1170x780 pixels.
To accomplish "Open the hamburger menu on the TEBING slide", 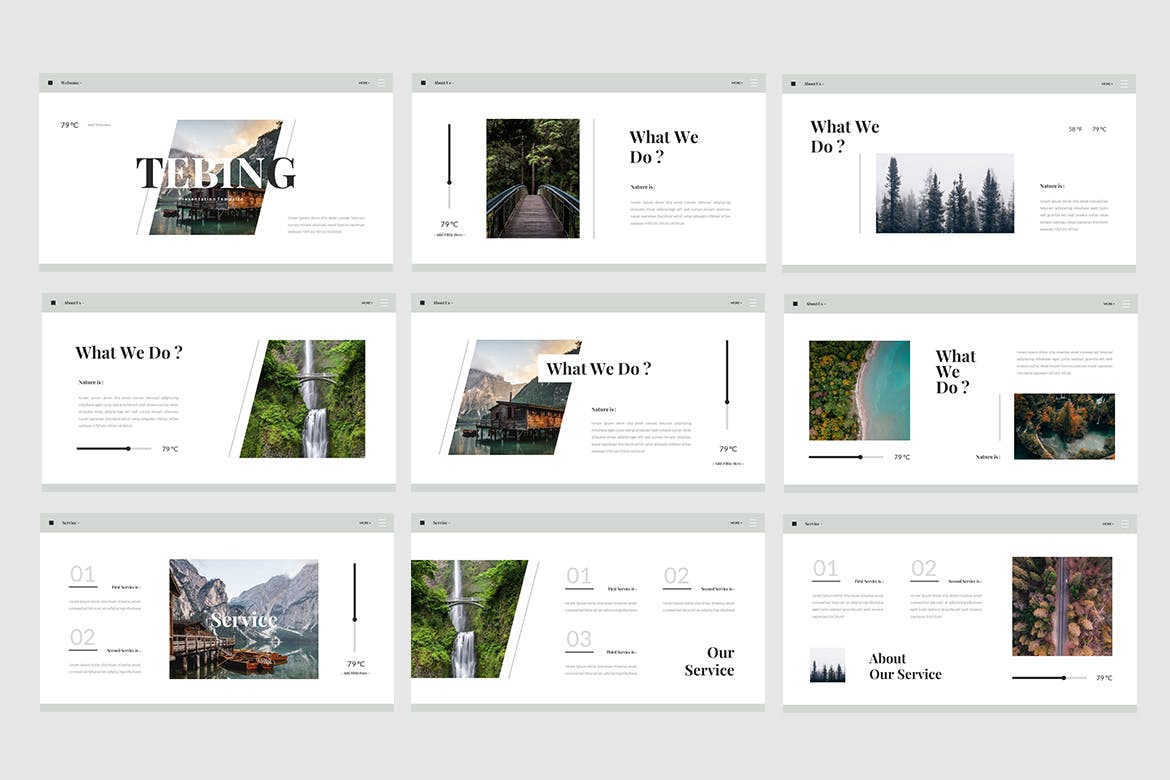I will (382, 83).
